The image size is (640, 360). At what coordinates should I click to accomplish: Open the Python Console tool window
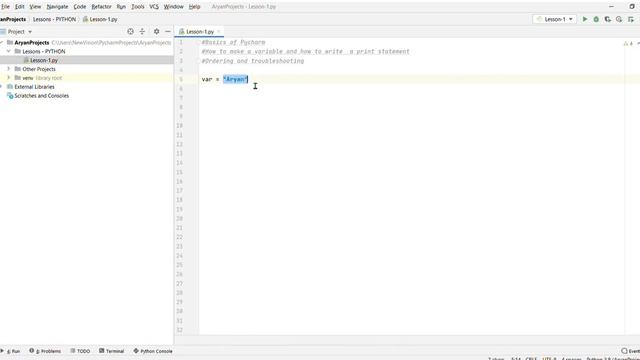pos(153,351)
